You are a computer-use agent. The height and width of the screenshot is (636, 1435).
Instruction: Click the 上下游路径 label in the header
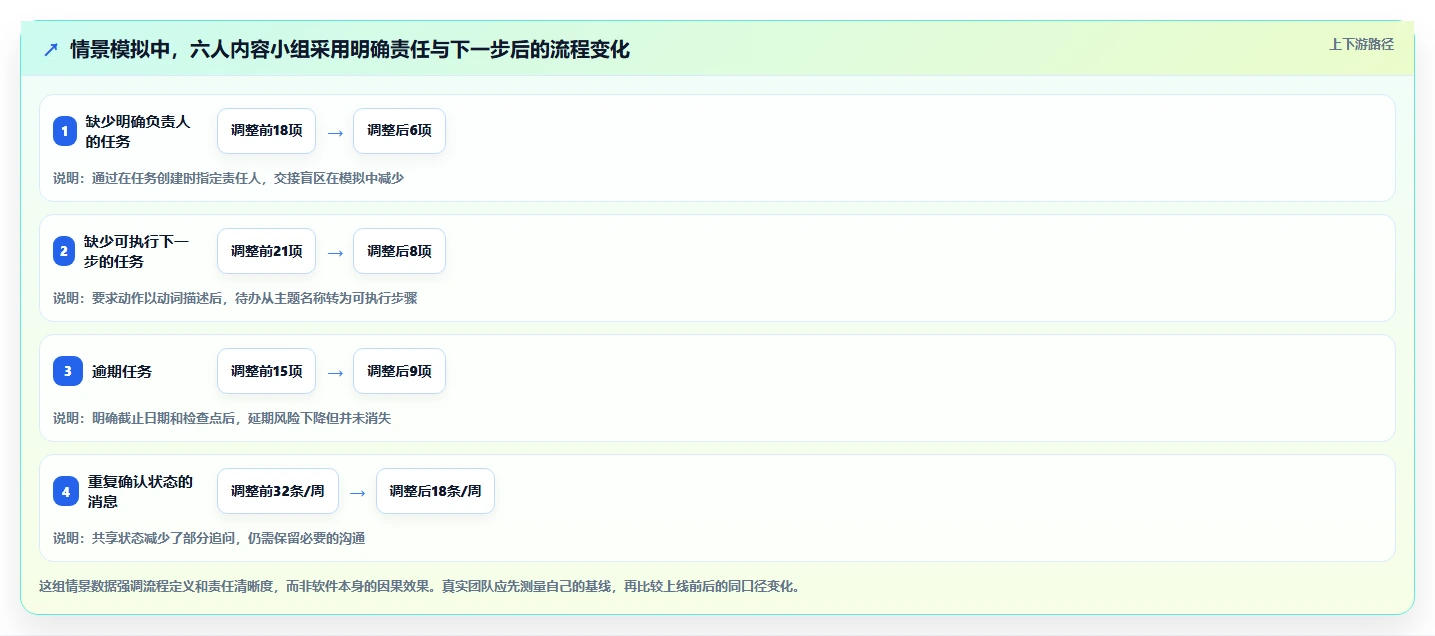(x=1361, y=44)
